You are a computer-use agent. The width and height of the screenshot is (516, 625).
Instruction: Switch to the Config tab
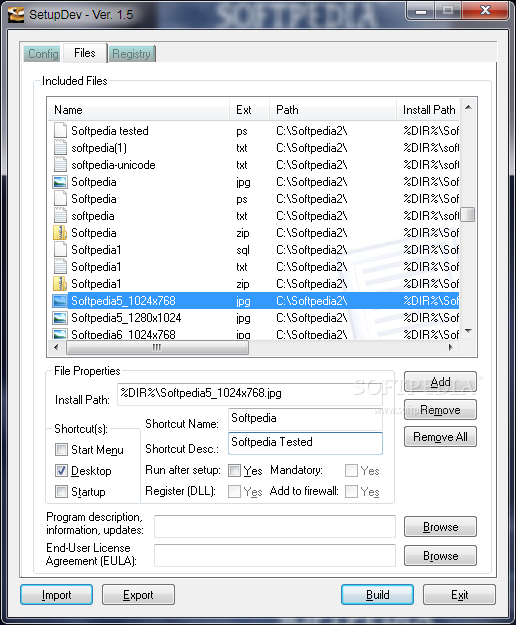pyautogui.click(x=43, y=53)
